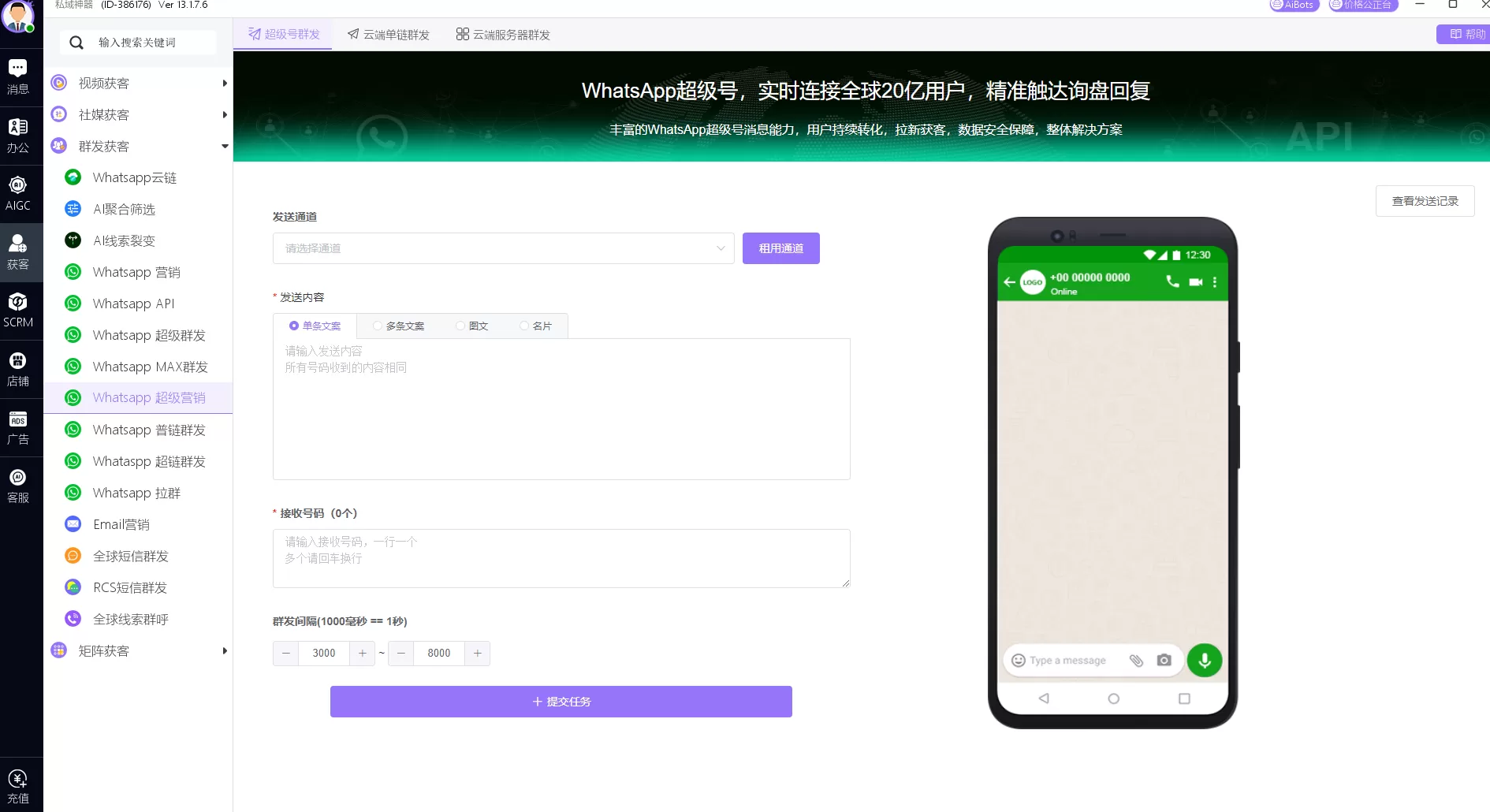Select the 单条文案 radio option

(x=315, y=326)
